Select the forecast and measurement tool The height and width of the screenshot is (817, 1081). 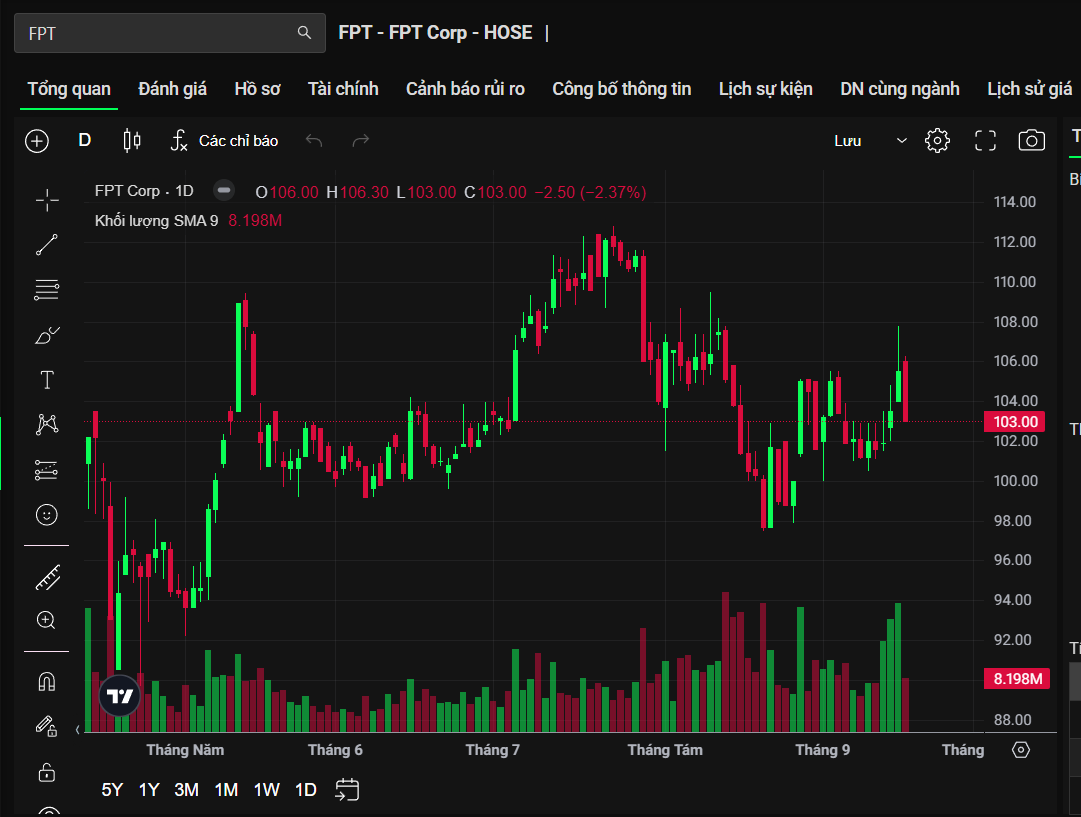[x=47, y=470]
